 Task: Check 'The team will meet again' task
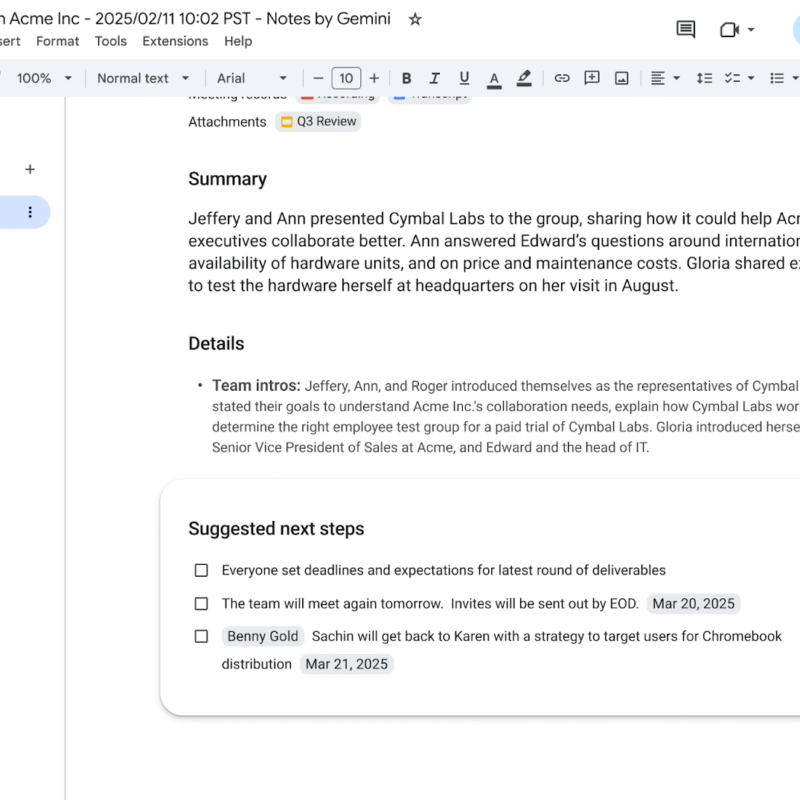pyautogui.click(x=201, y=604)
